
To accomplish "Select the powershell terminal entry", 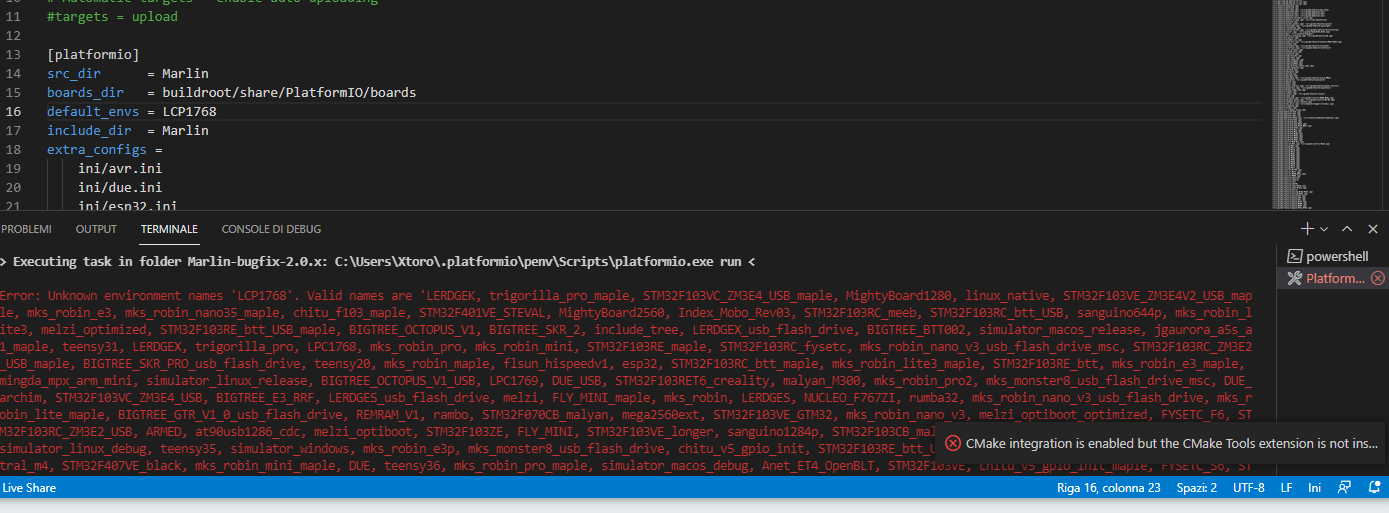I will [1333, 256].
